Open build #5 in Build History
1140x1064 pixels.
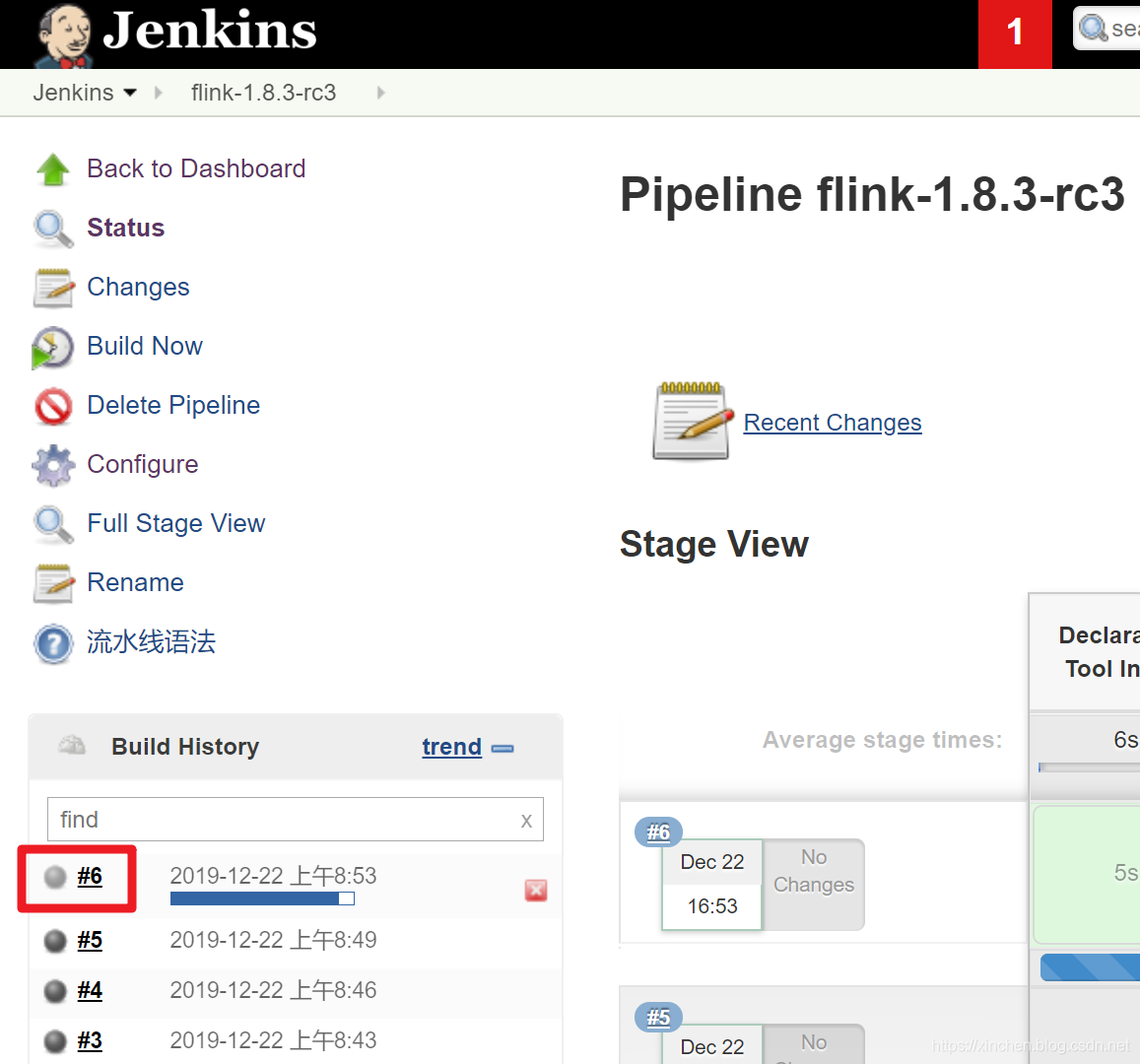tap(90, 941)
